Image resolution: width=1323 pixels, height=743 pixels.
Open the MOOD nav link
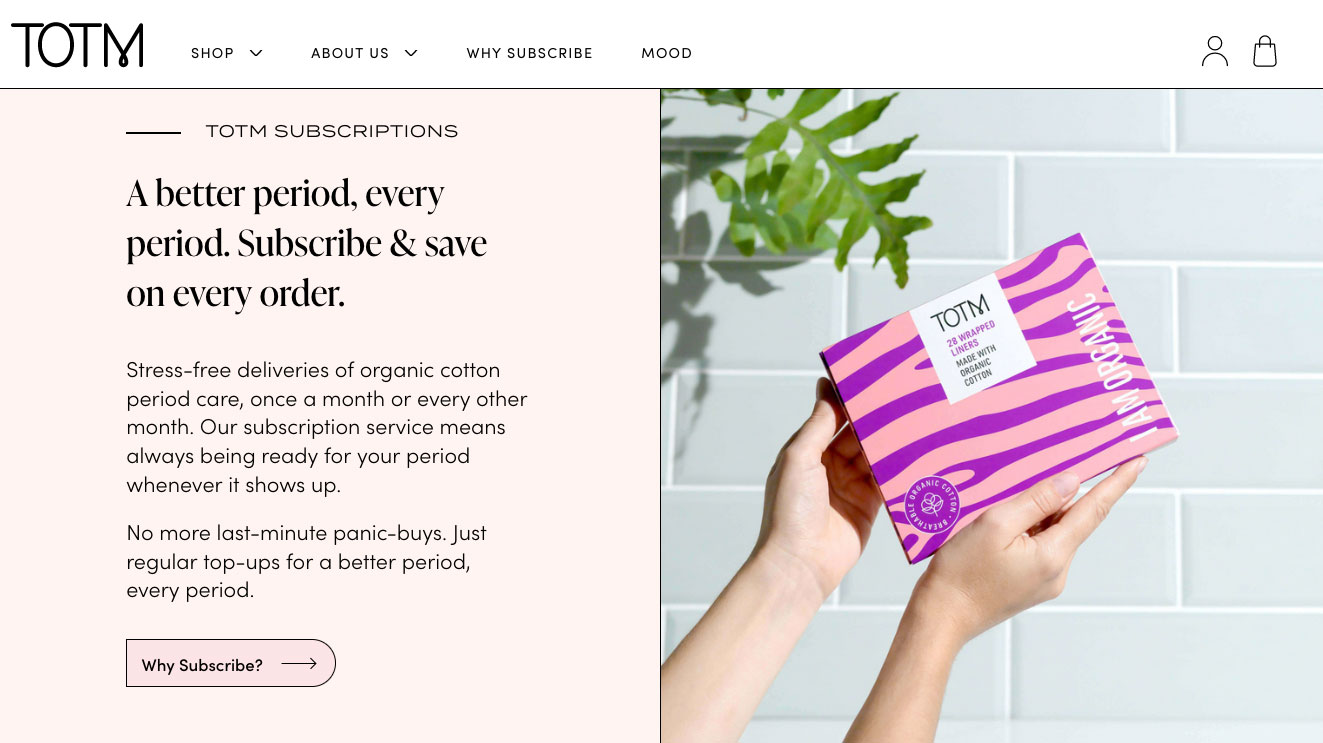pos(666,53)
